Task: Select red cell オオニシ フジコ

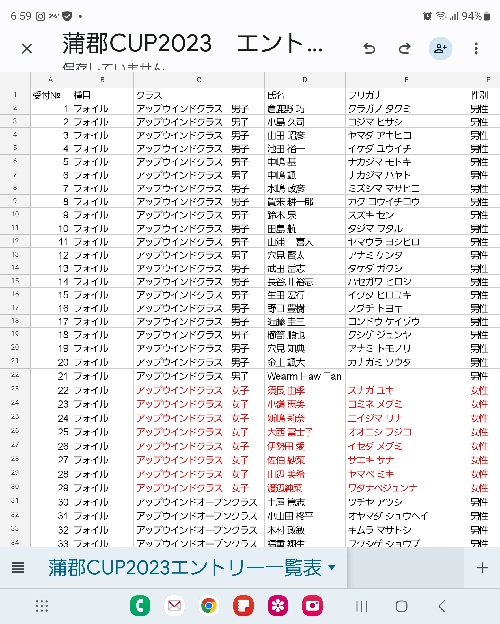Action: tap(406, 432)
